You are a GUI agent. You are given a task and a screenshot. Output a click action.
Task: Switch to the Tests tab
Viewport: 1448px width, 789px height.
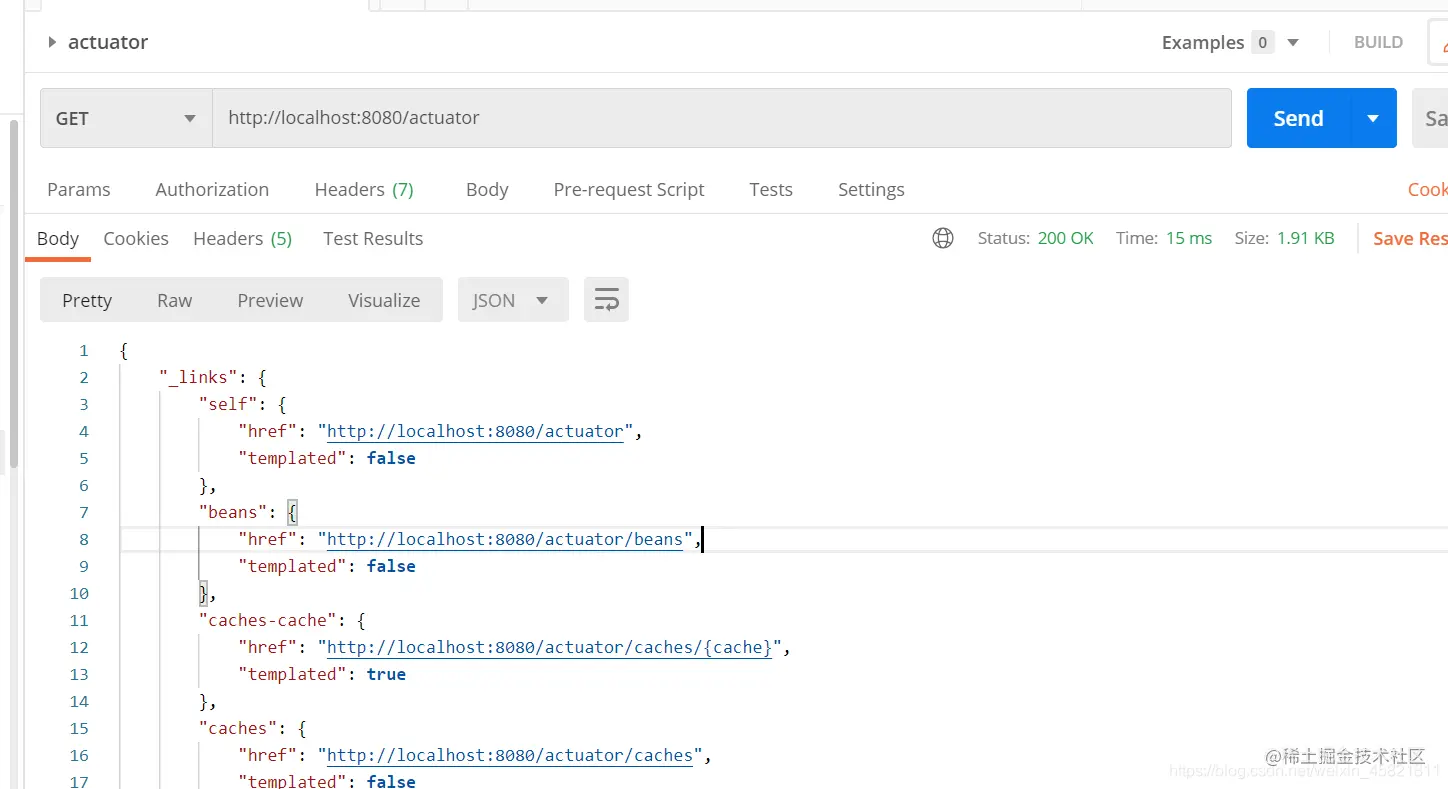click(771, 189)
